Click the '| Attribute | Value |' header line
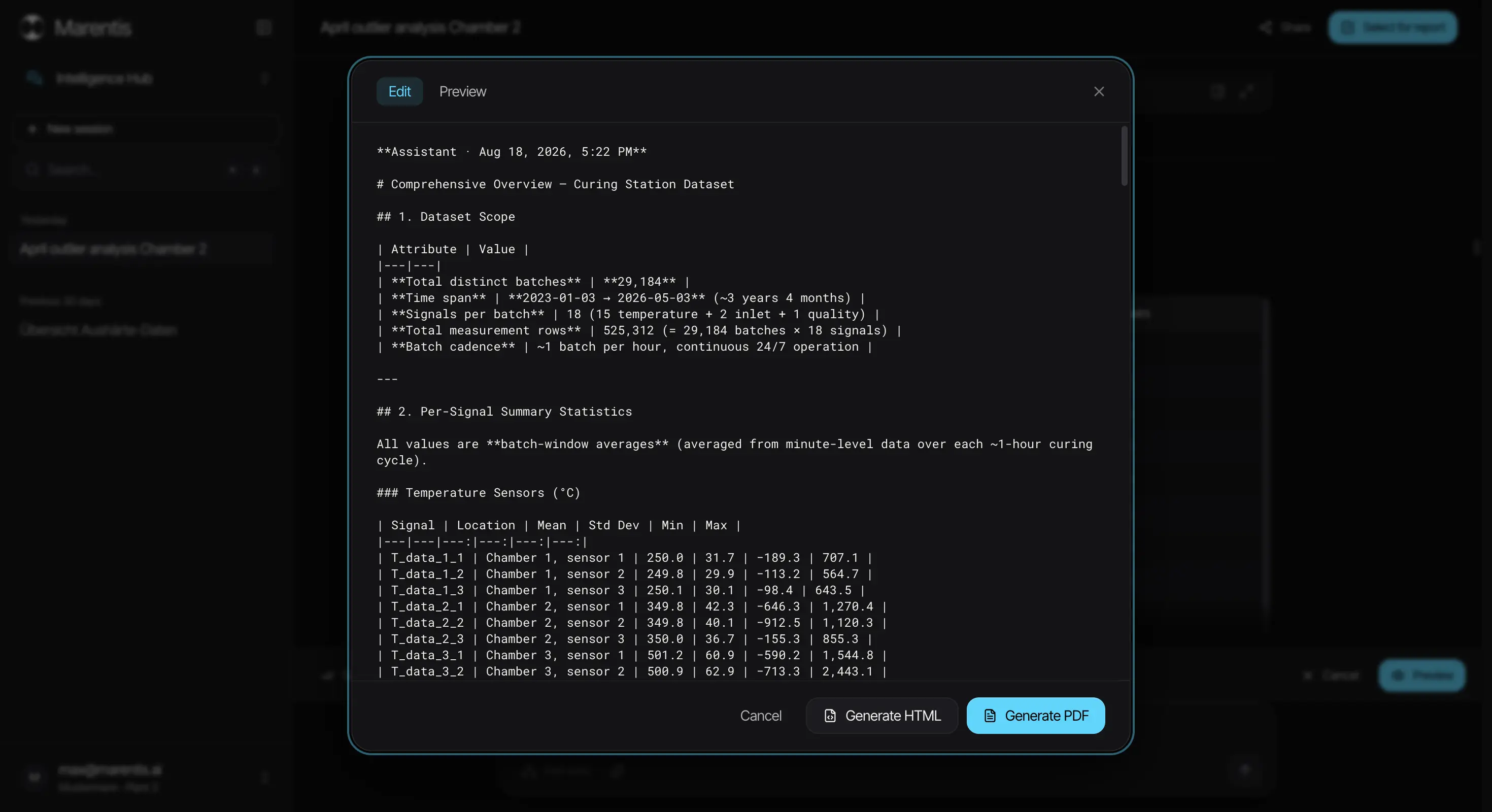 click(x=452, y=249)
